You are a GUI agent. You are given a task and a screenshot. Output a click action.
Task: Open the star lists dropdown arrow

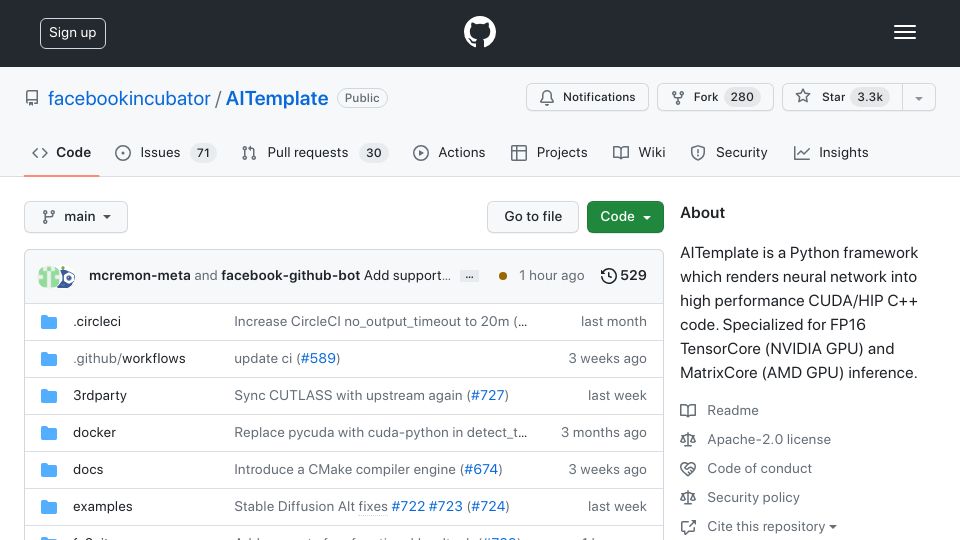[x=918, y=97]
